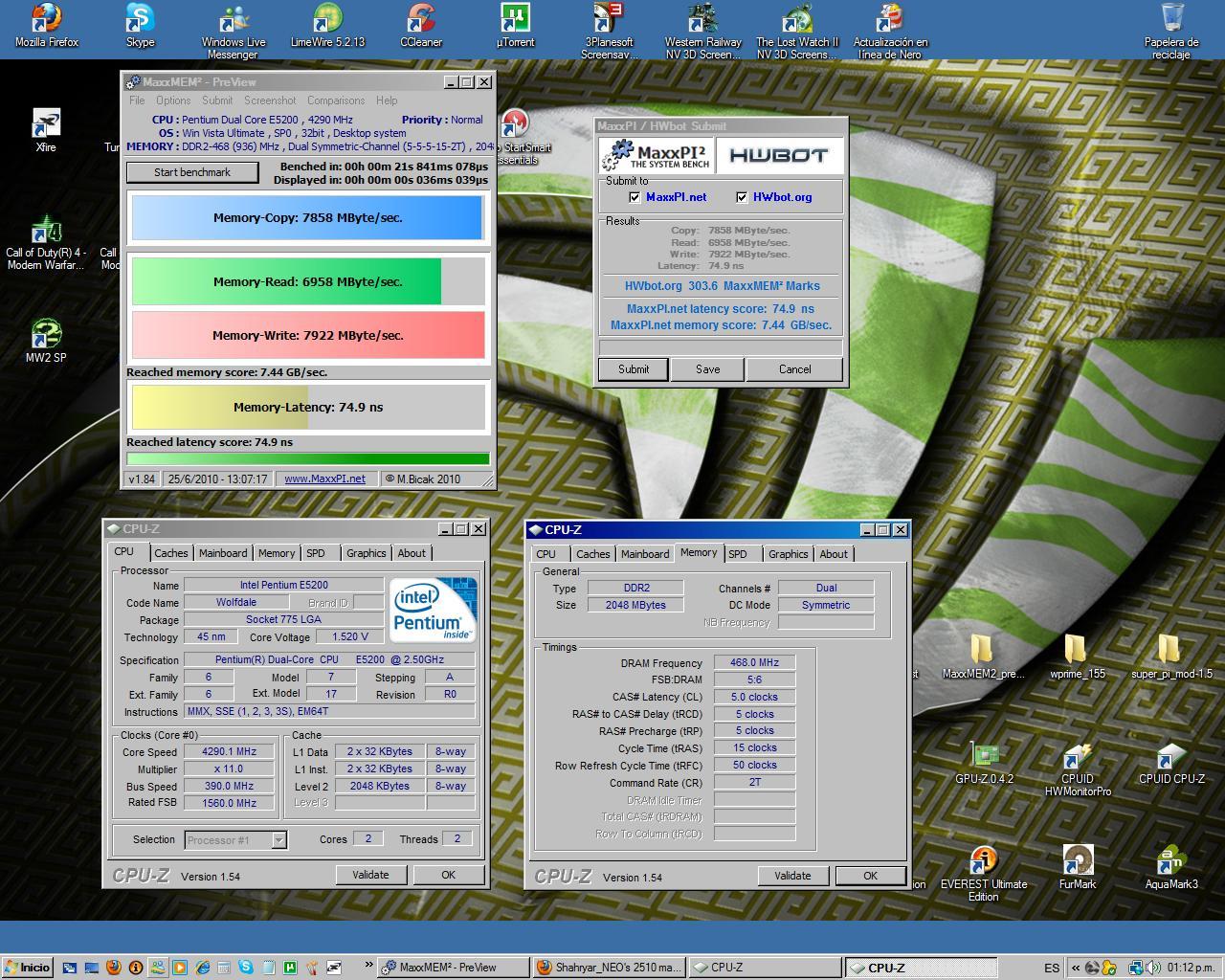Open 3Planesoft Screensaver shortcut

tap(609, 32)
